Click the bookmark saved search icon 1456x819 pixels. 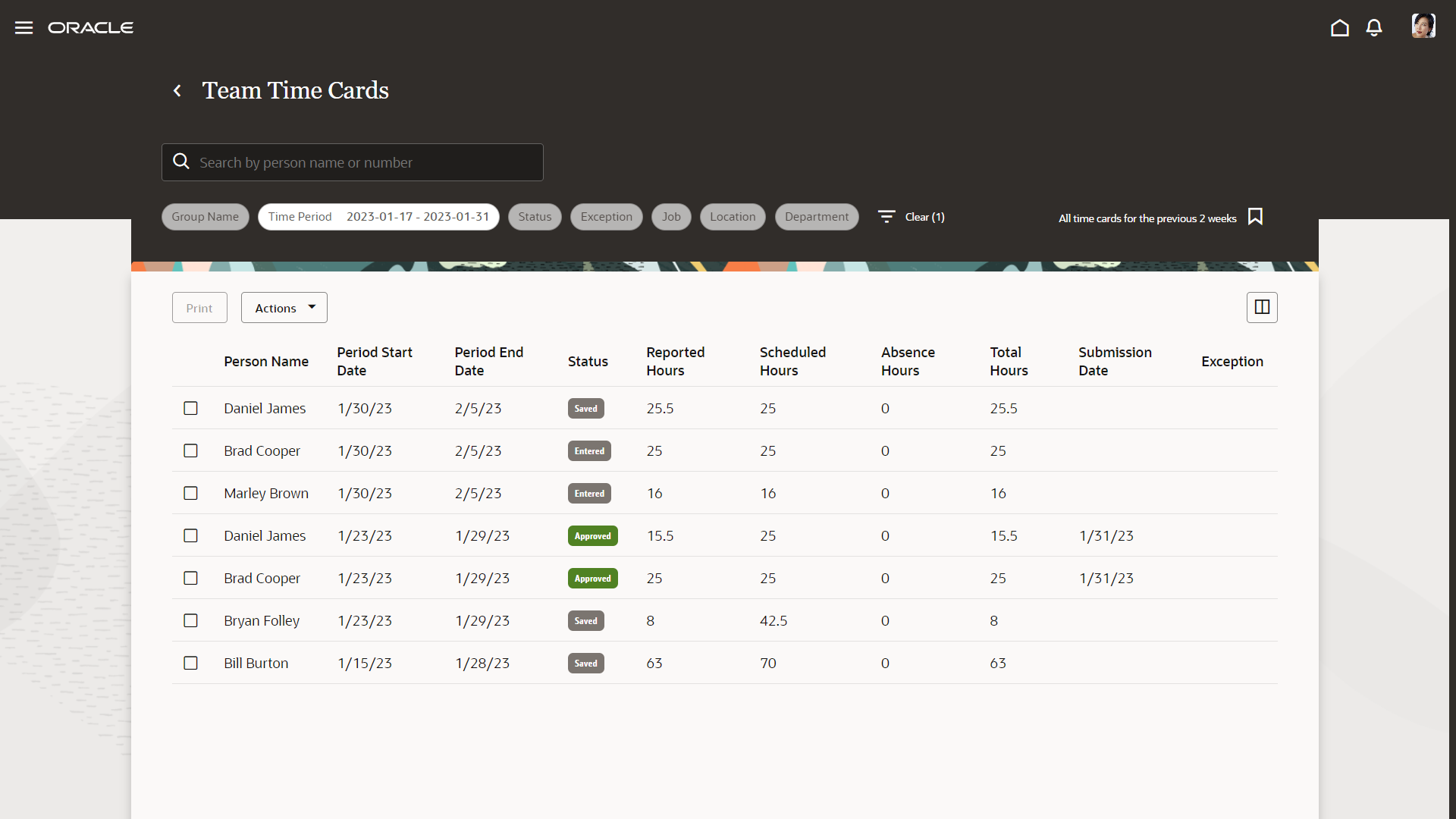[1255, 217]
